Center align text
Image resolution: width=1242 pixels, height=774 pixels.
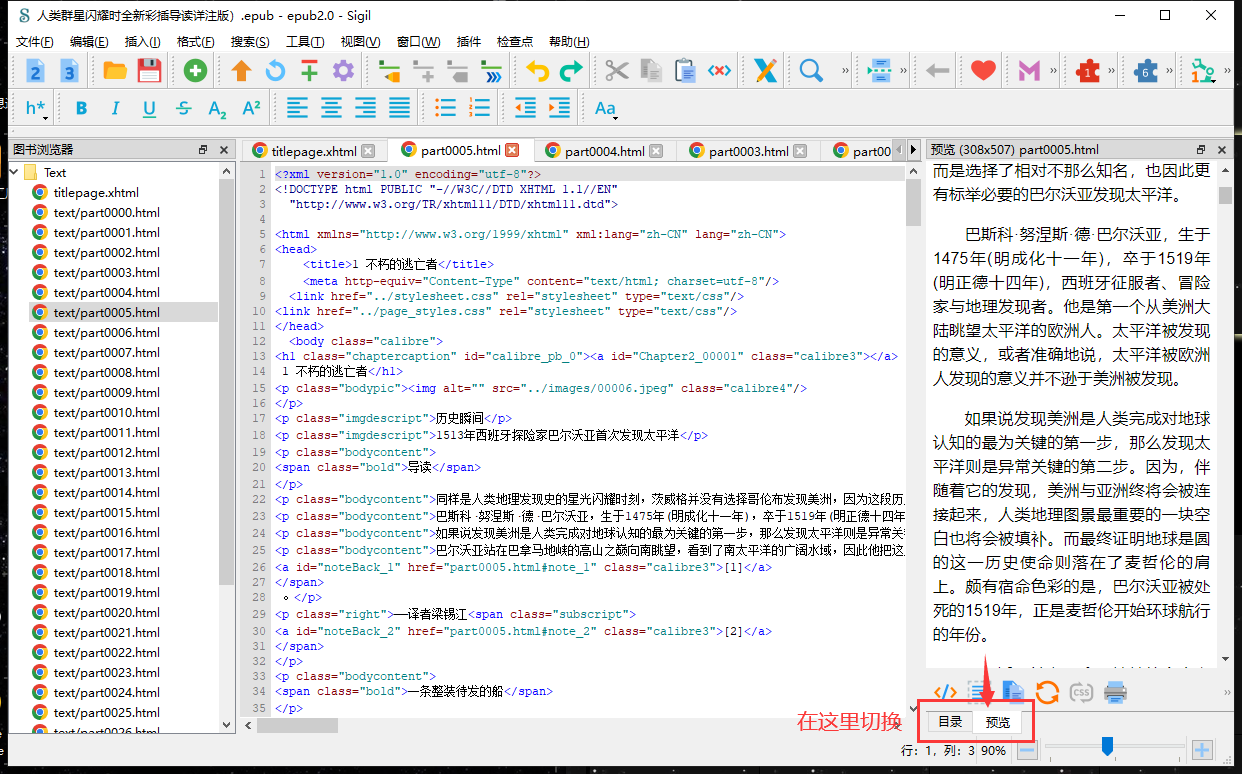(331, 108)
